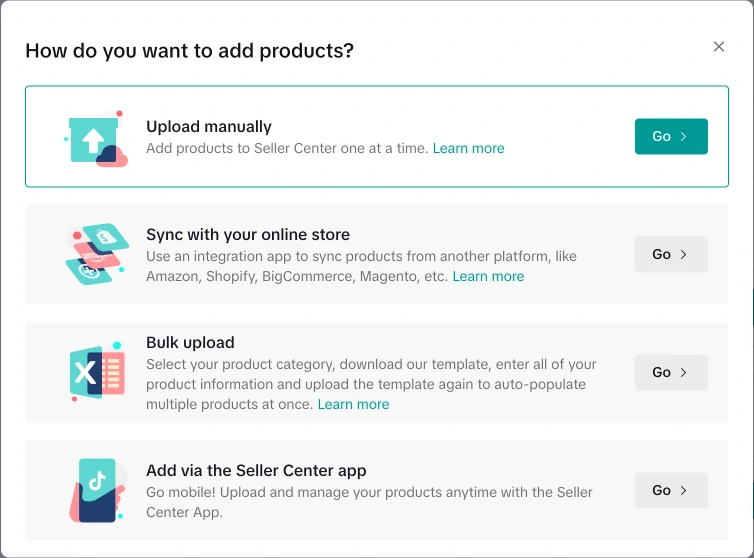This screenshot has height=558, width=754.
Task: Click the Bulk upload spreadsheet icon
Action: [97, 372]
